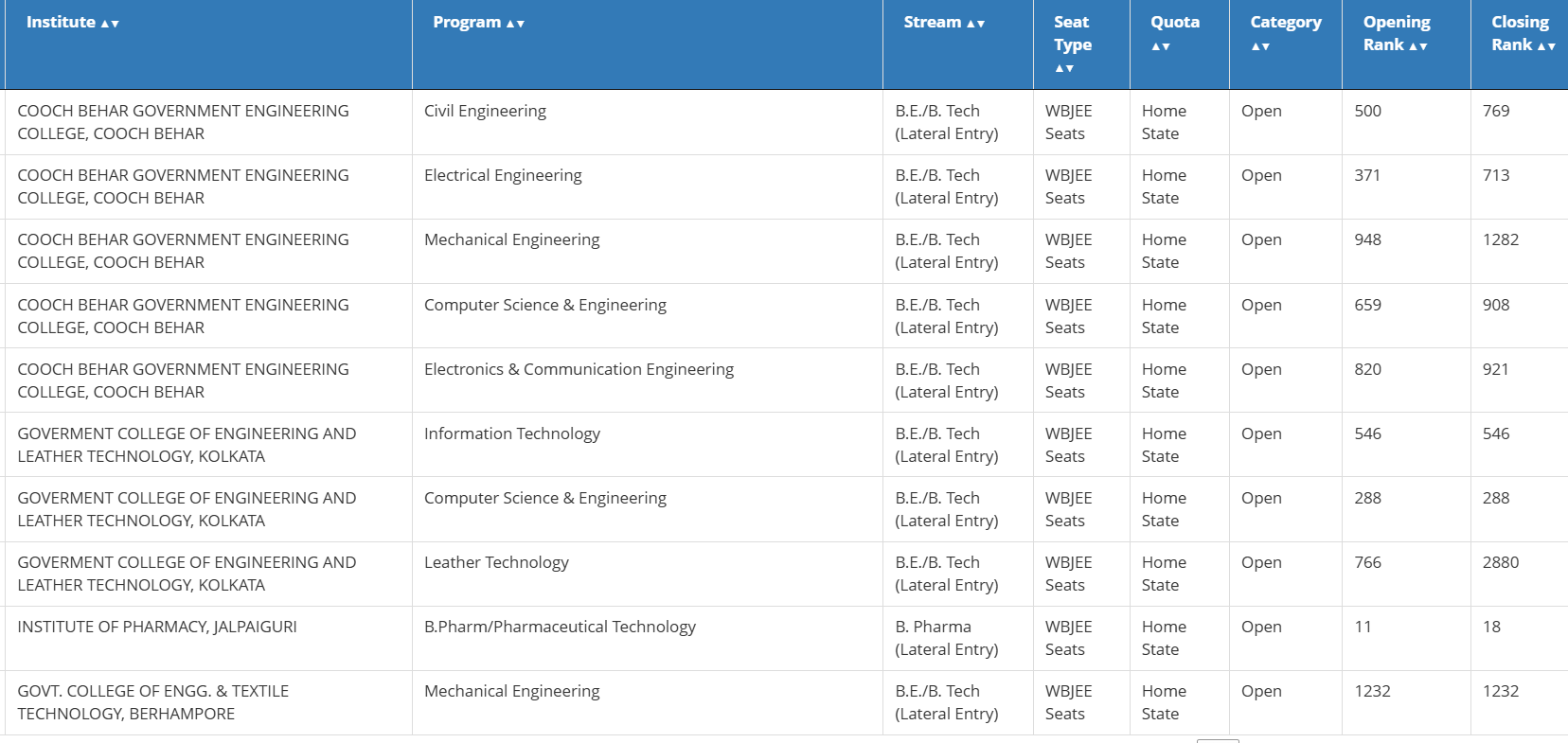1568x743 pixels.
Task: Sort by Closing Rank column arrows
Action: tap(1546, 46)
